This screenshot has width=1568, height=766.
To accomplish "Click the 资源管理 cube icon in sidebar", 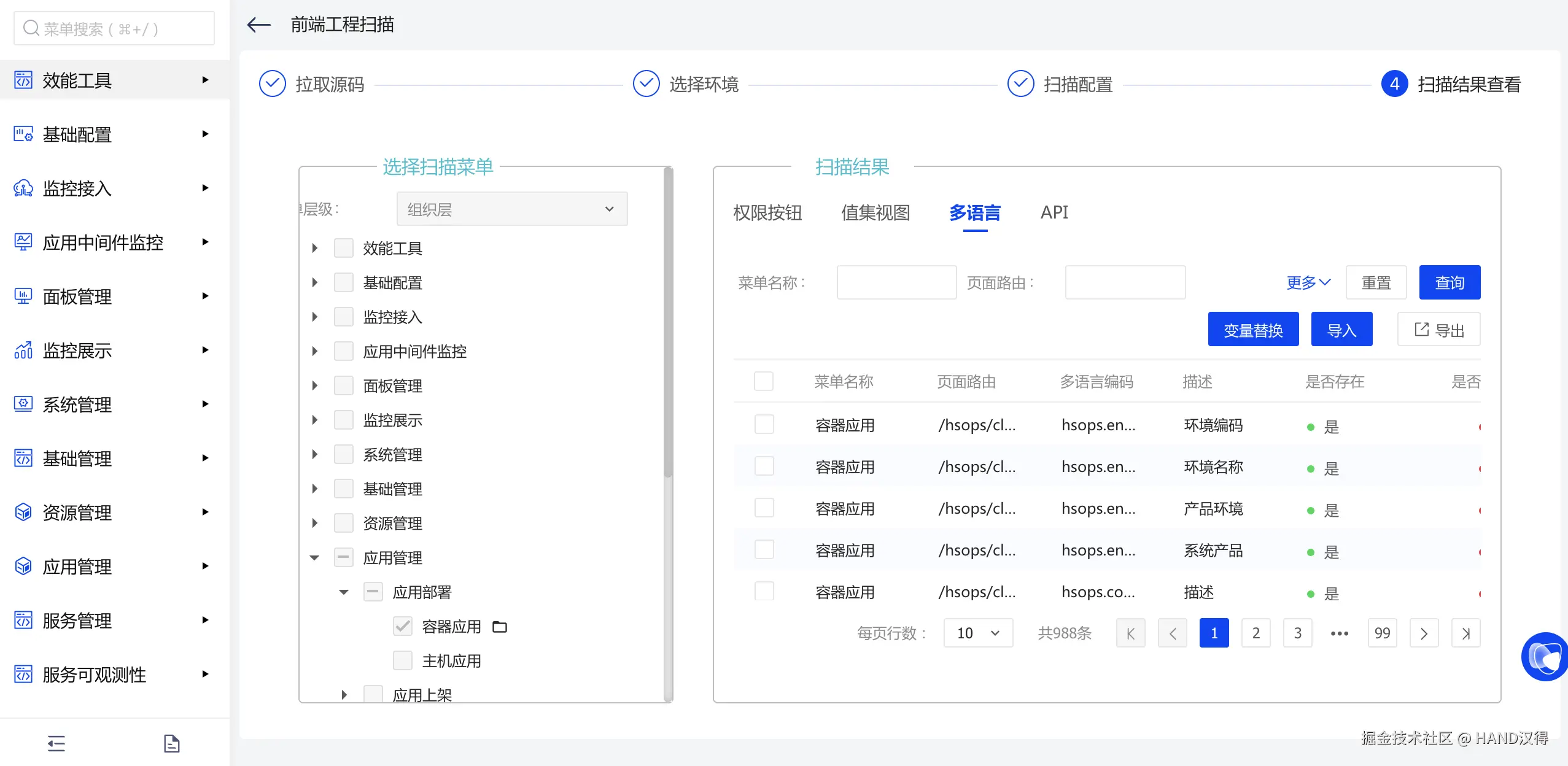I will pos(23,512).
